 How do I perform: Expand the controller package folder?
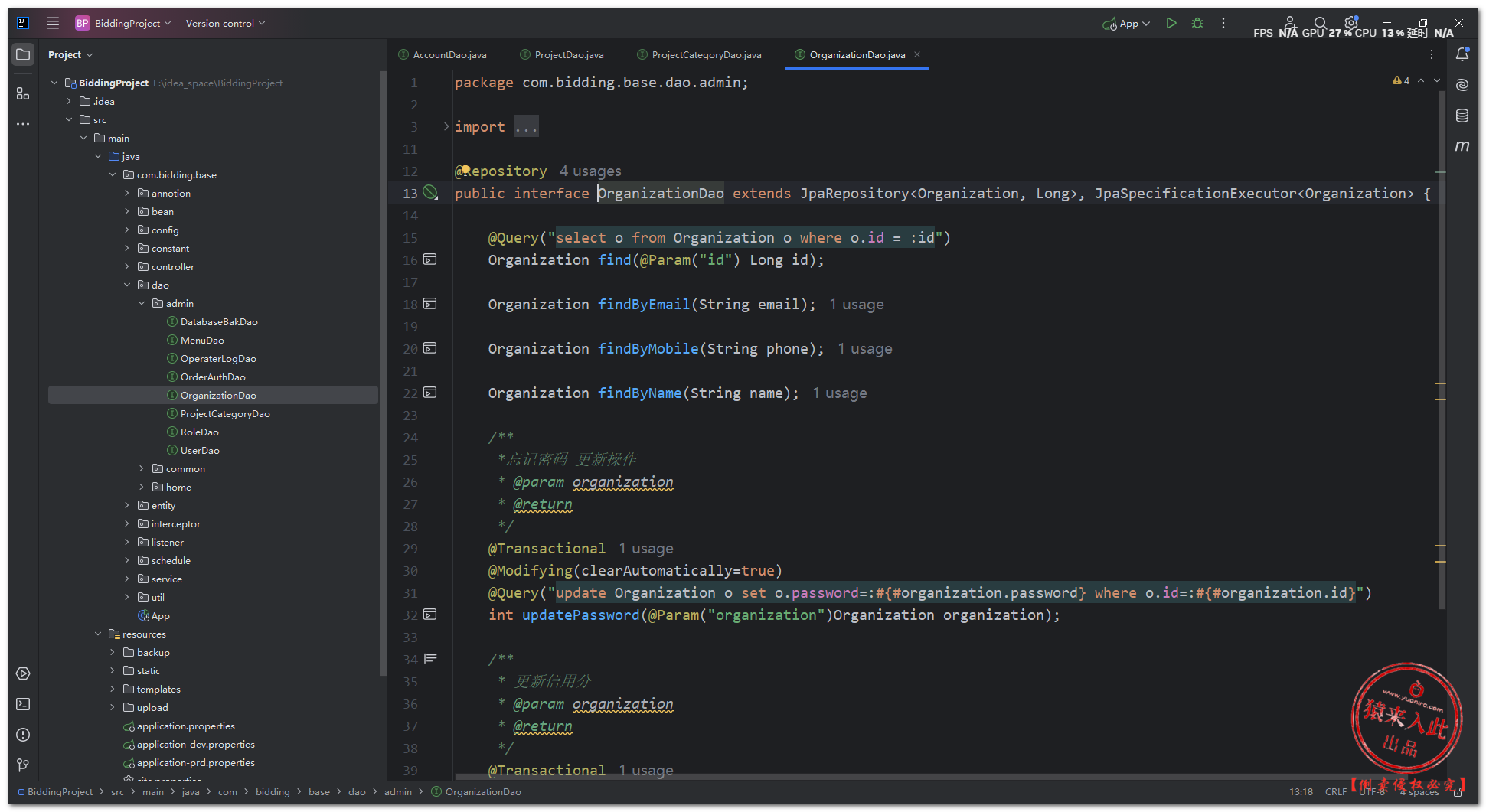pos(127,267)
